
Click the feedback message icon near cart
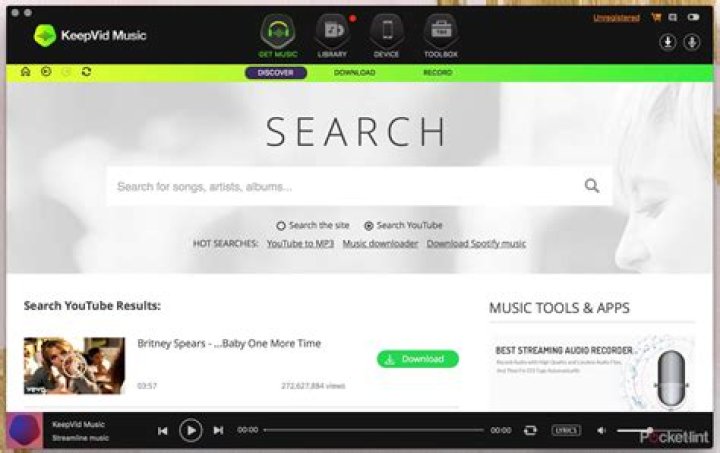673,17
